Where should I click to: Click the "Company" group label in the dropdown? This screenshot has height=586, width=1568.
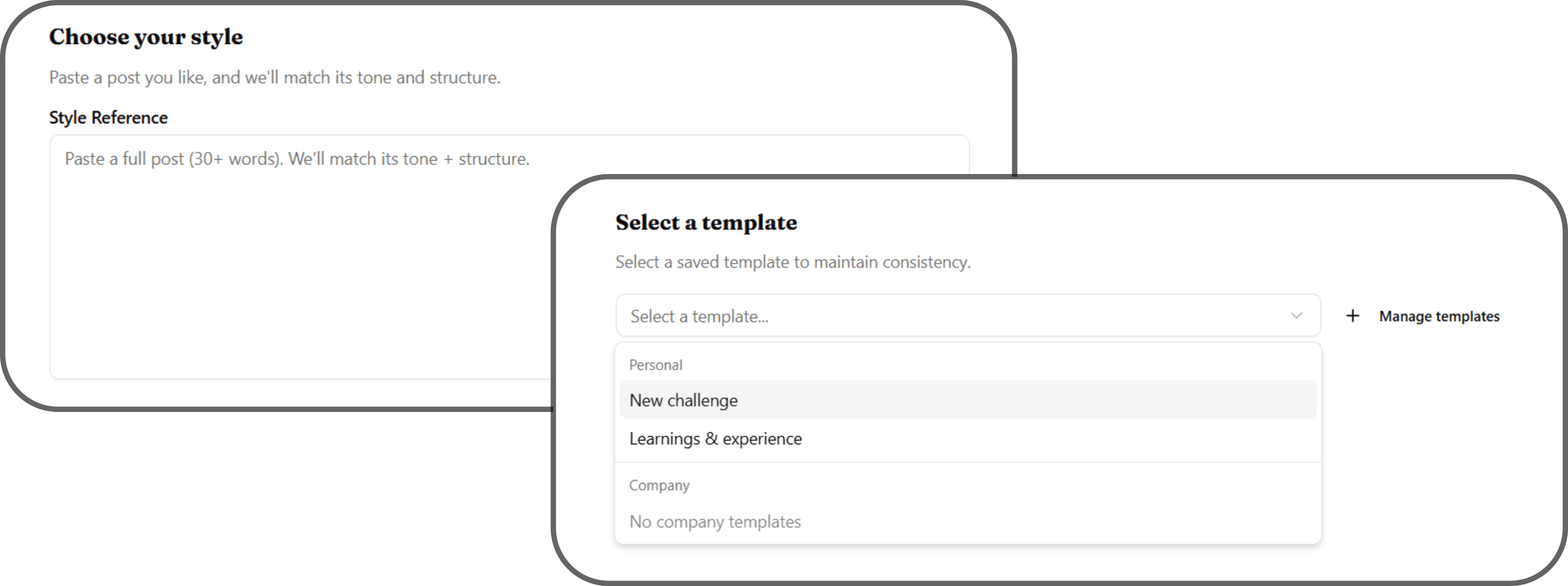coord(659,486)
